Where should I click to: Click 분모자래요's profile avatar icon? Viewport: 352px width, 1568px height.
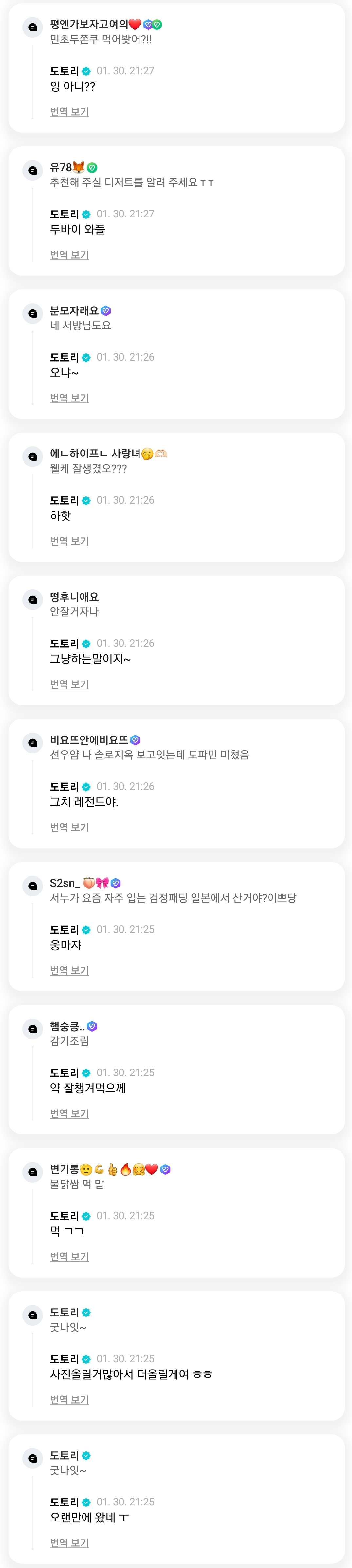(33, 313)
